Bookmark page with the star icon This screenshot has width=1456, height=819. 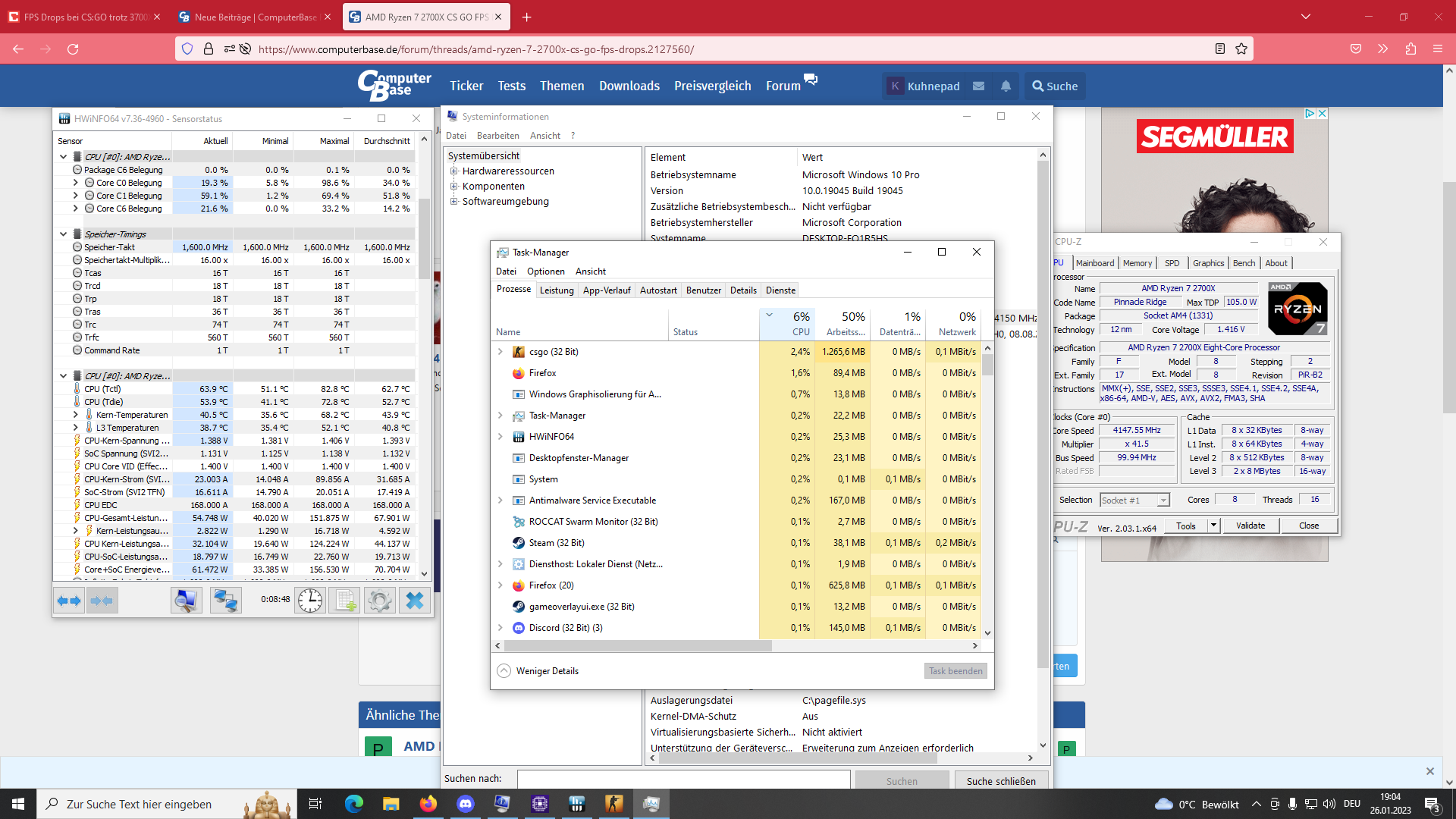point(1241,49)
